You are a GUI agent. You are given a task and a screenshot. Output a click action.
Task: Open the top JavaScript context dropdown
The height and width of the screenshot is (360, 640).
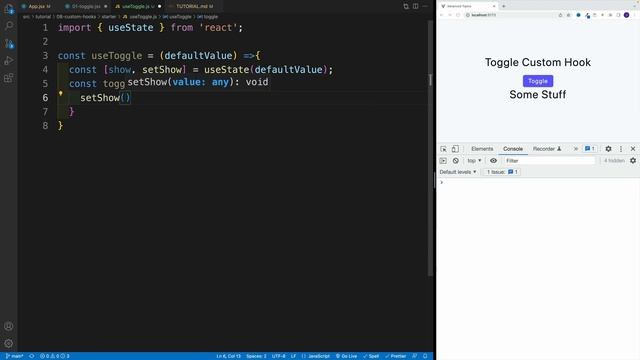[x=474, y=161]
